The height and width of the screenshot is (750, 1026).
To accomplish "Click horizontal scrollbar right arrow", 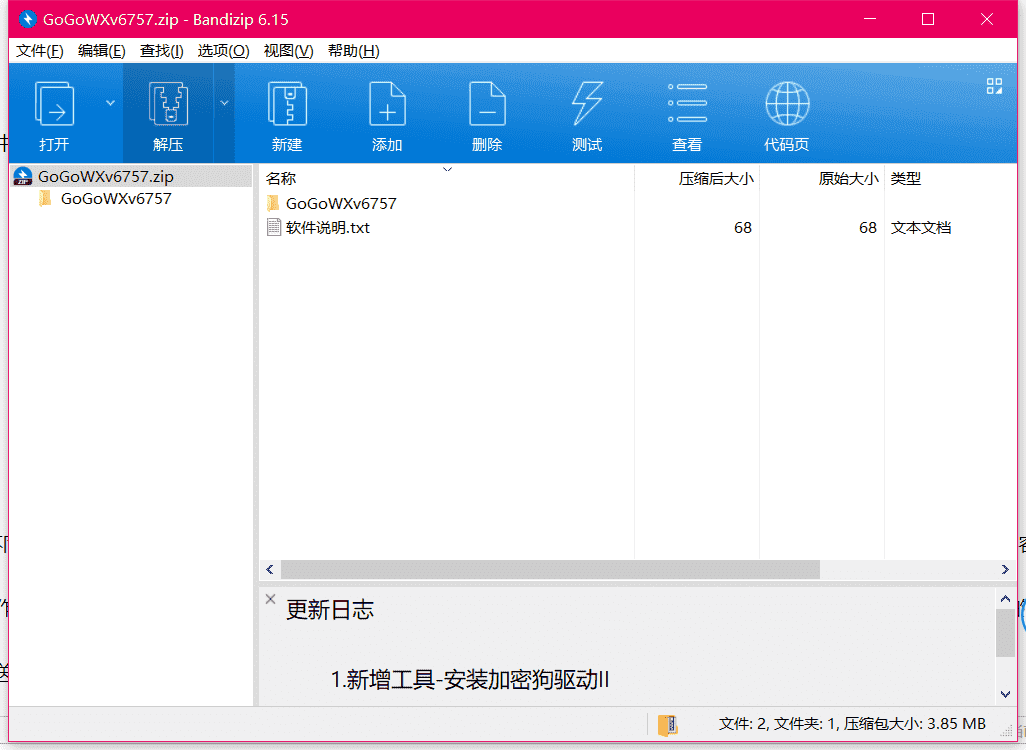I will tap(1005, 570).
